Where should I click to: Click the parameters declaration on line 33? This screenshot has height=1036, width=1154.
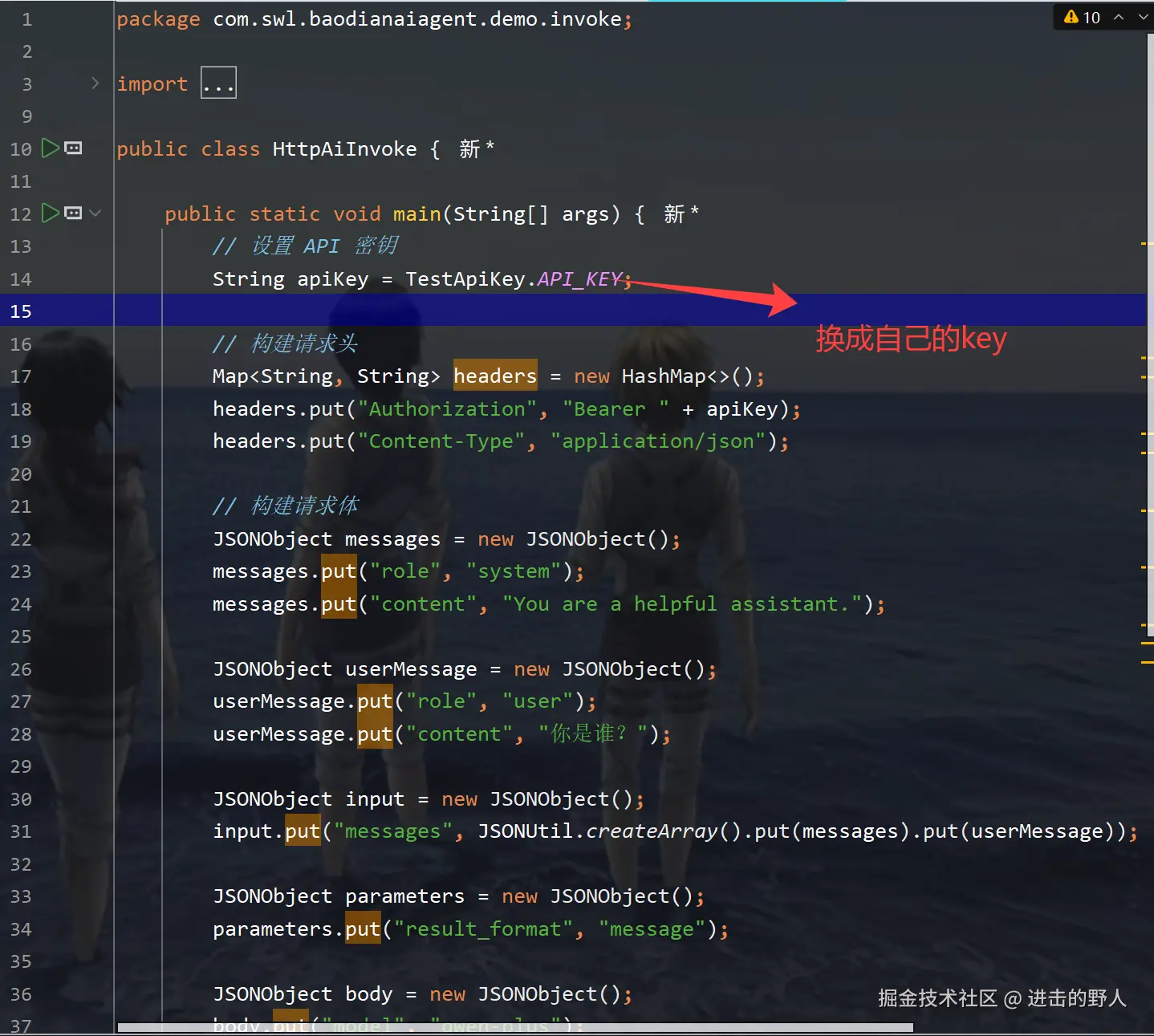tap(404, 896)
